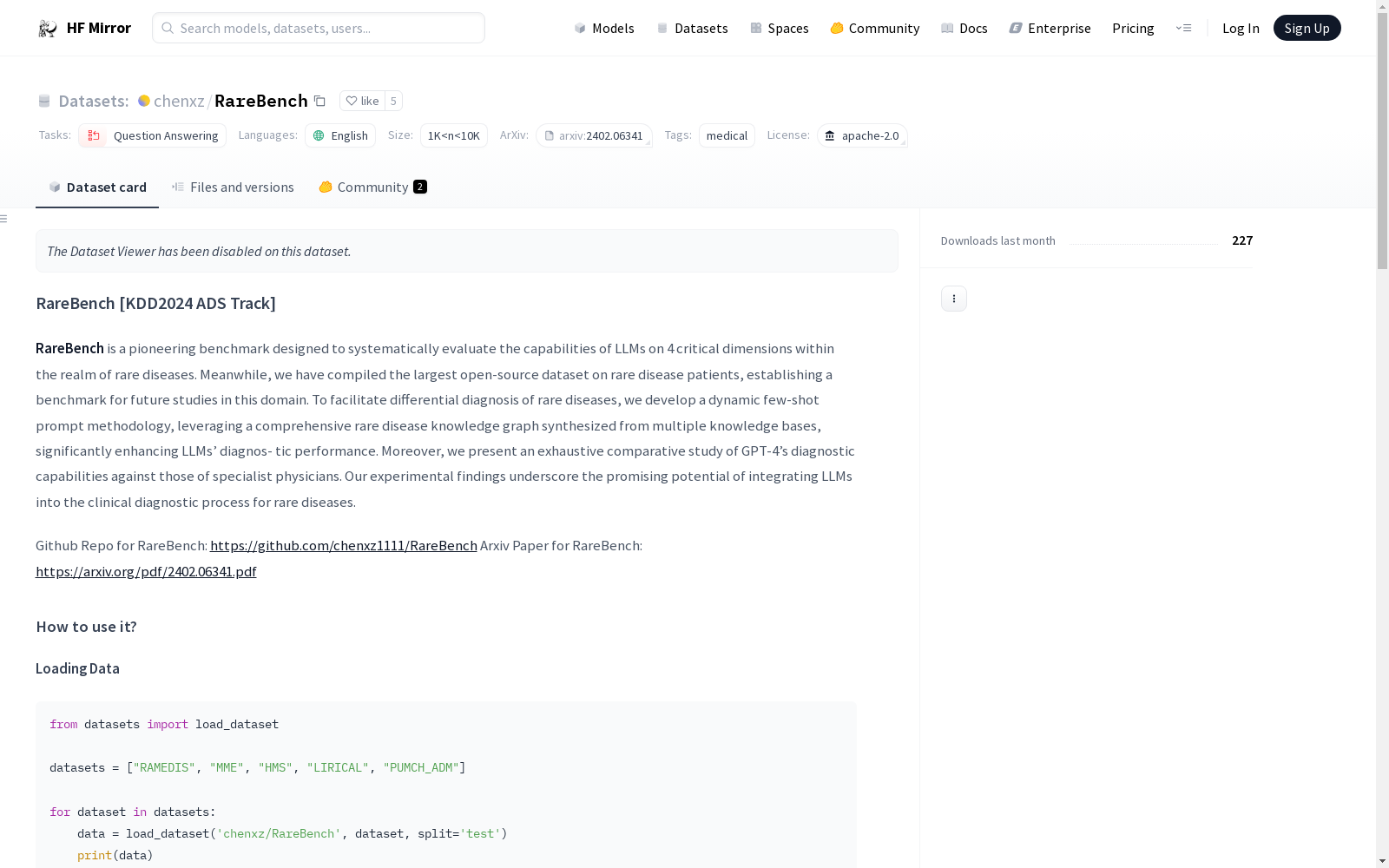The width and height of the screenshot is (1389, 868).
Task: Open the three-dot options menu under Downloads
Action: tap(954, 299)
